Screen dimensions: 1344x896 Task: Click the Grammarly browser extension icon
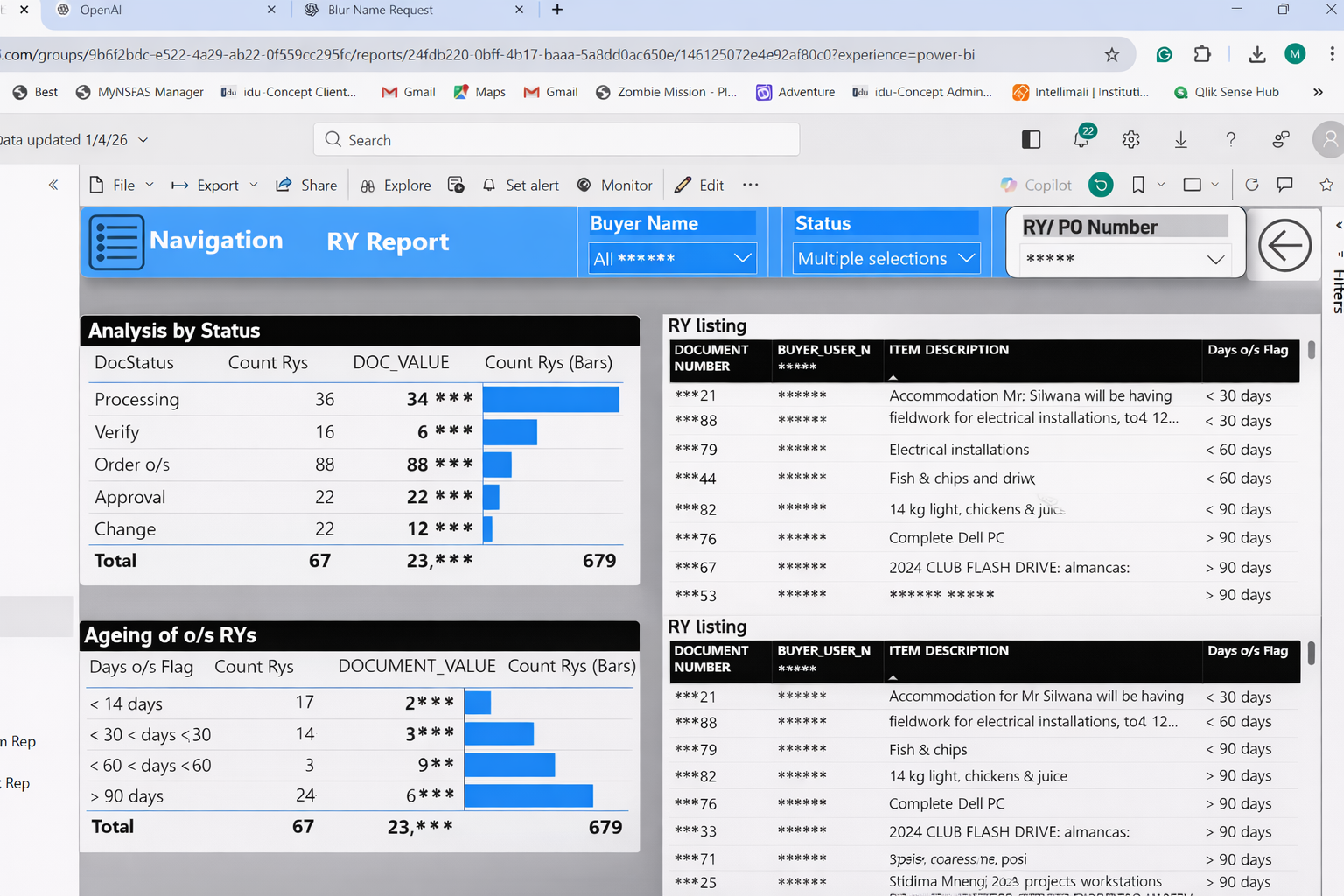point(1164,54)
